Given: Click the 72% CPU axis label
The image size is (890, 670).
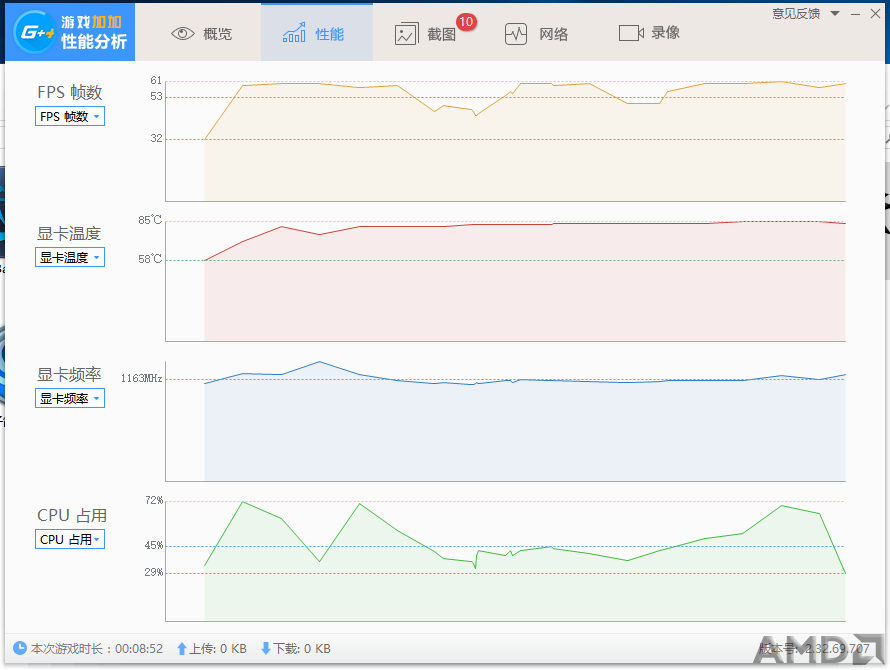Looking at the screenshot, I should [x=154, y=500].
